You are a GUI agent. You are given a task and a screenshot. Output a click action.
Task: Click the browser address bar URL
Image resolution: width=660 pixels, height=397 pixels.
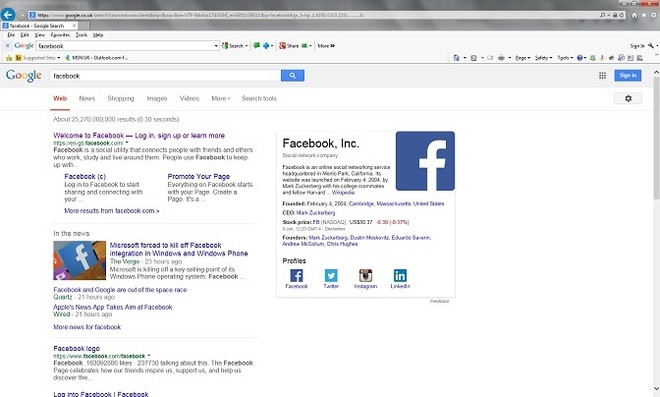(314, 15)
